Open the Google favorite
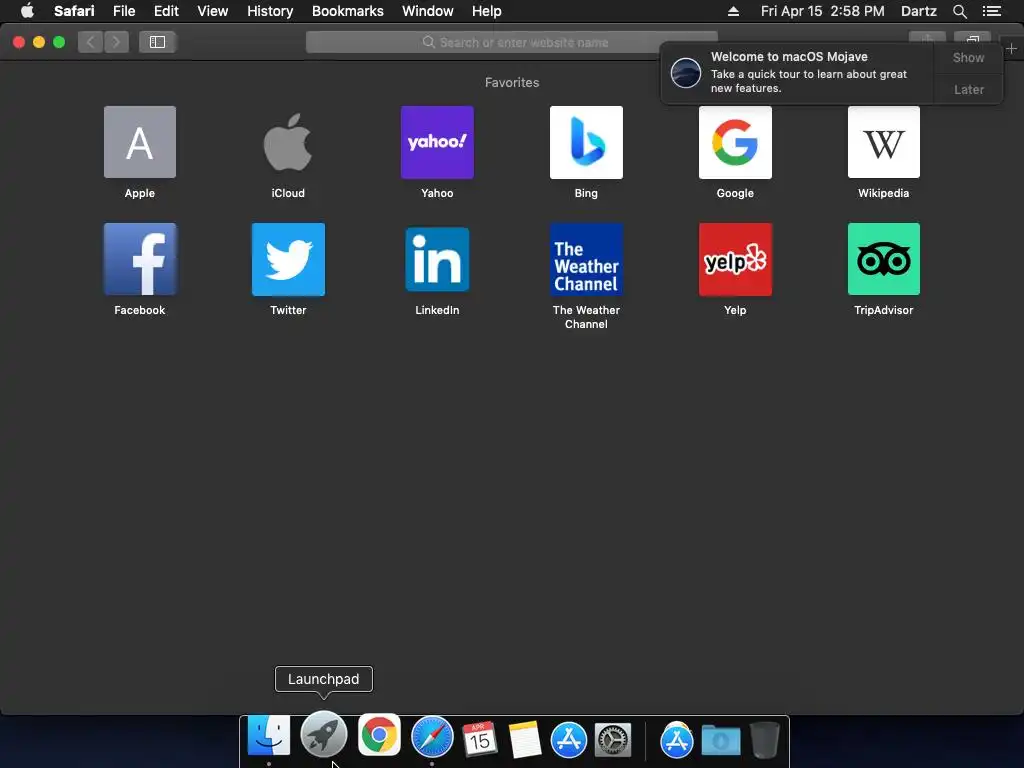Image resolution: width=1024 pixels, height=768 pixels. (x=735, y=142)
